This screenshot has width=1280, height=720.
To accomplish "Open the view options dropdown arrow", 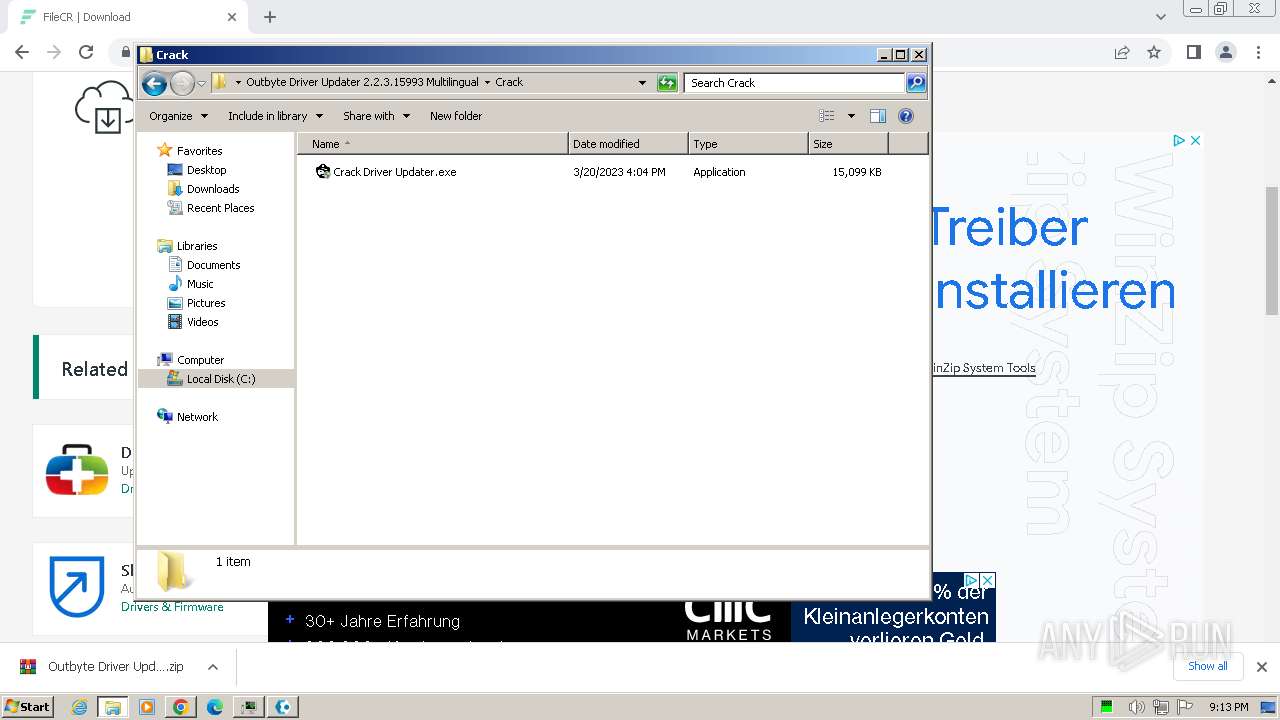I will pyautogui.click(x=851, y=116).
